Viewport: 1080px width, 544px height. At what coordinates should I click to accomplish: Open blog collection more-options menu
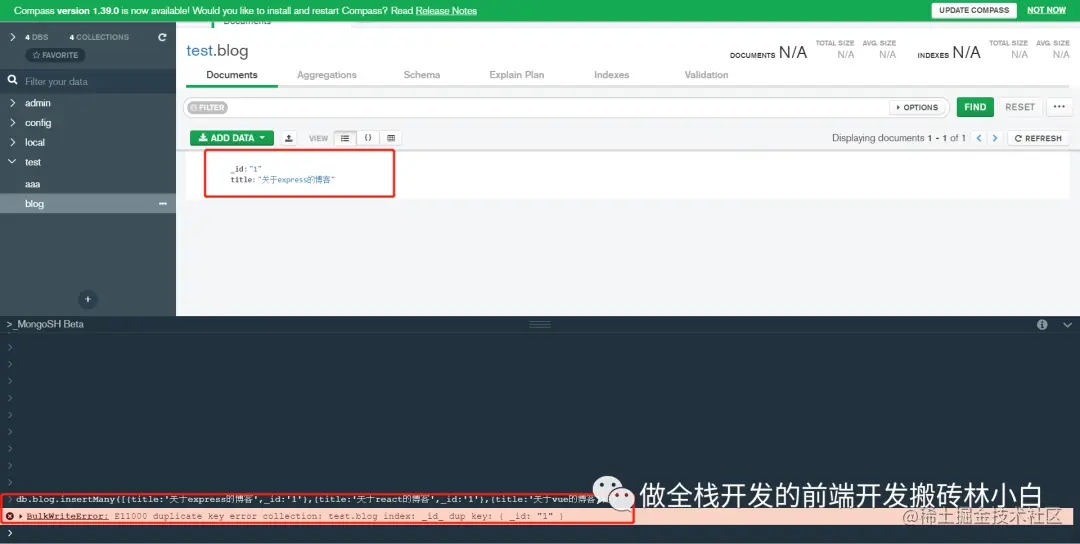pos(163,204)
